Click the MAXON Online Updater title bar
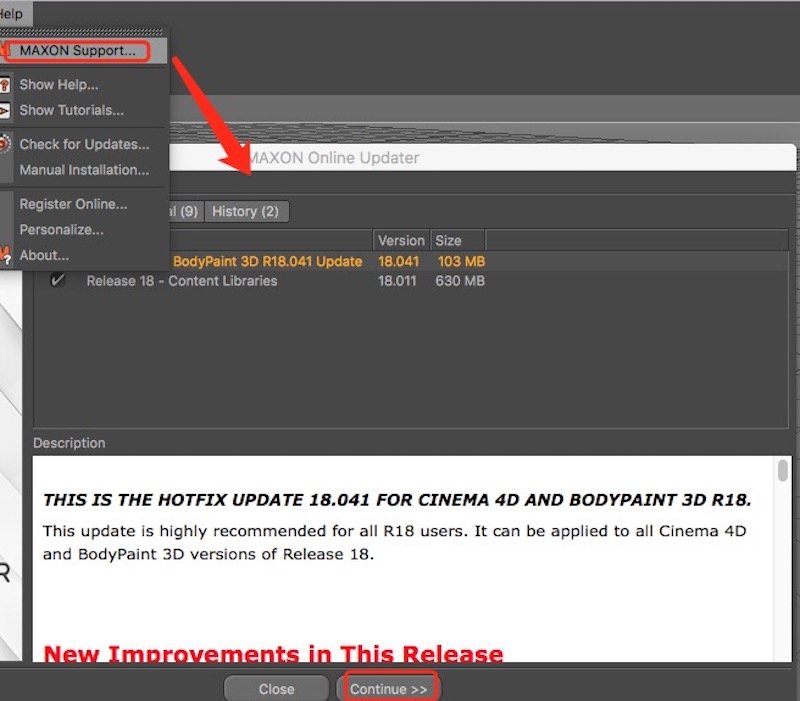 [x=482, y=158]
